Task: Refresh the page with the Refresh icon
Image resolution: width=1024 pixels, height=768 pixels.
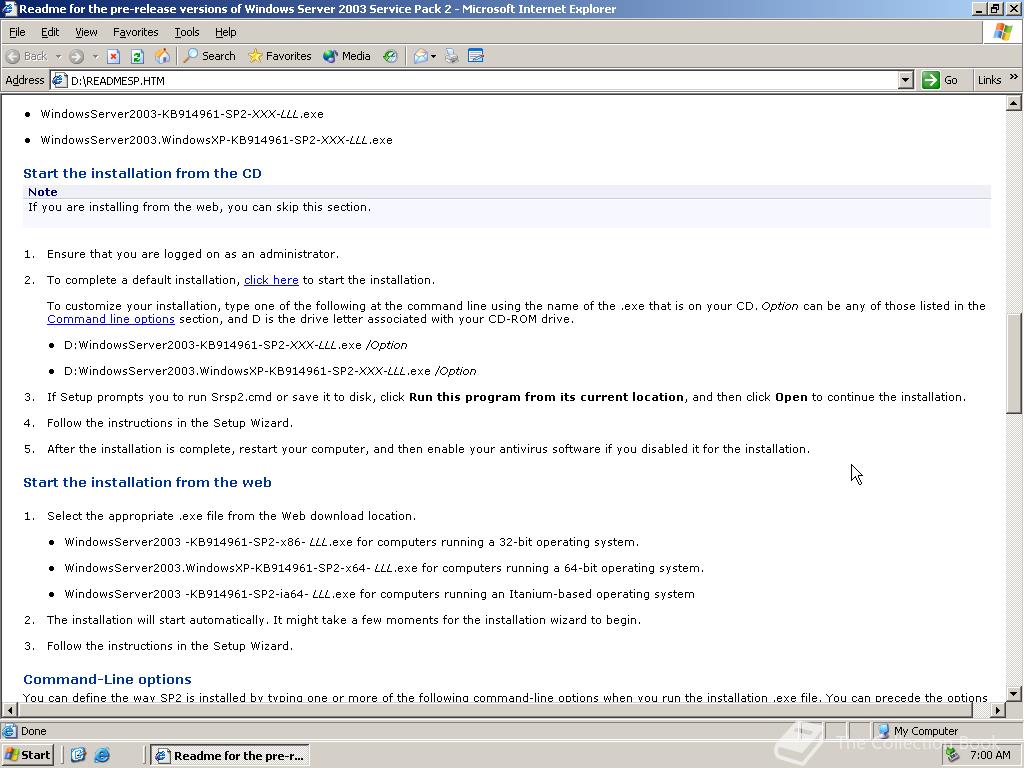Action: (137, 56)
